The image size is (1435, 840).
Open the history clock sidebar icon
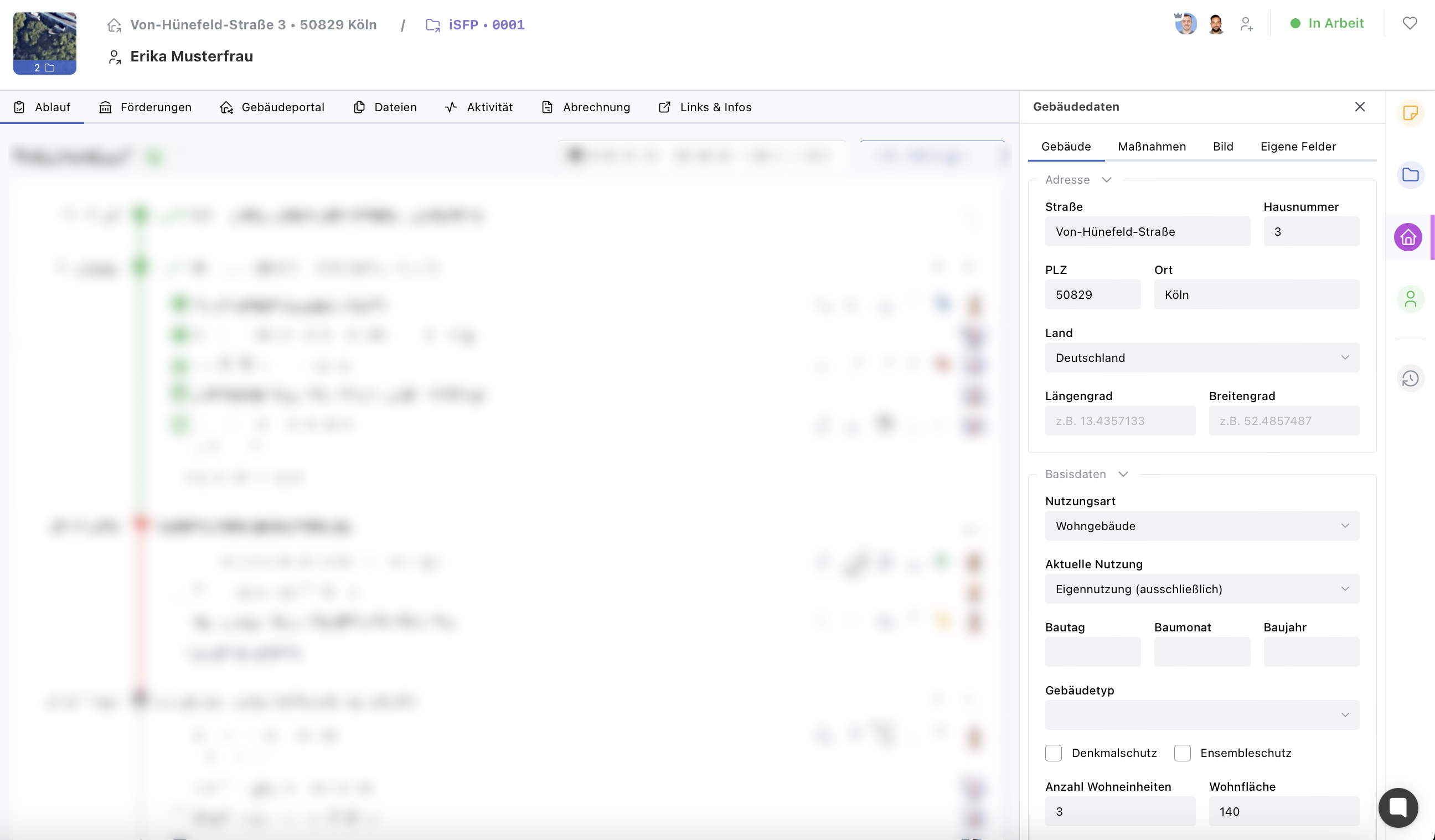point(1410,378)
